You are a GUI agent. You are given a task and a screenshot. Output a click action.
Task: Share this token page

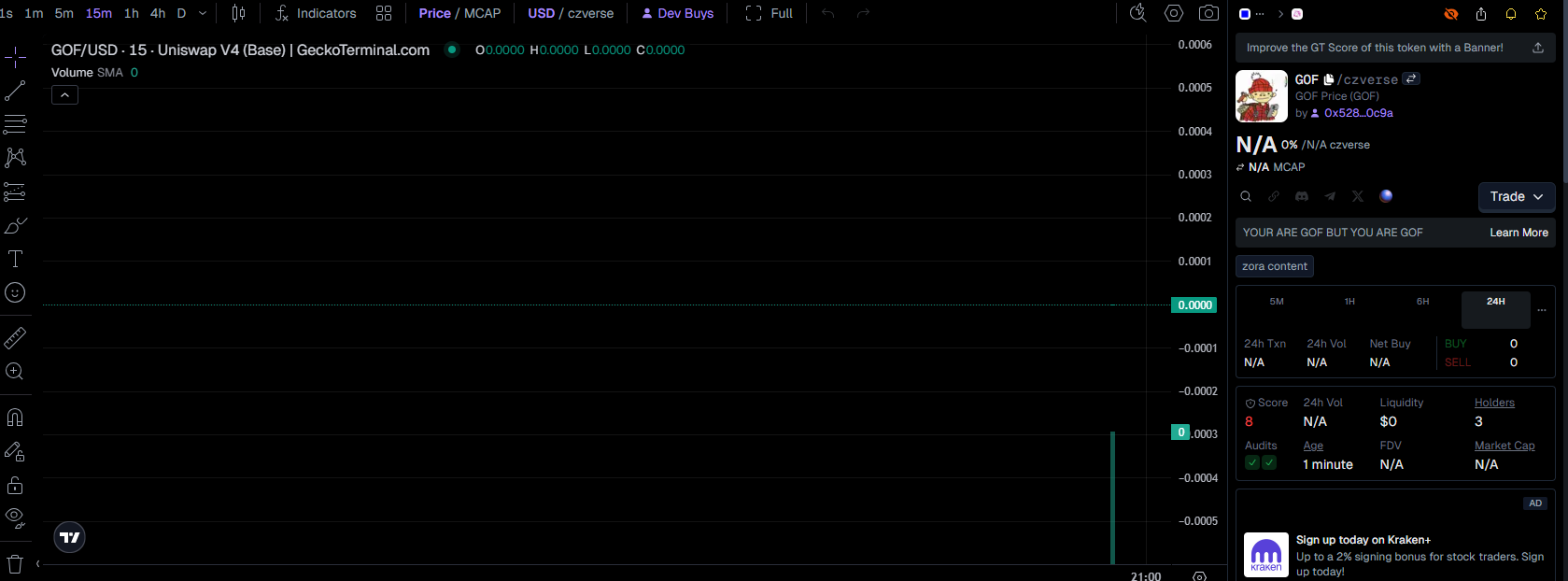click(x=1481, y=14)
